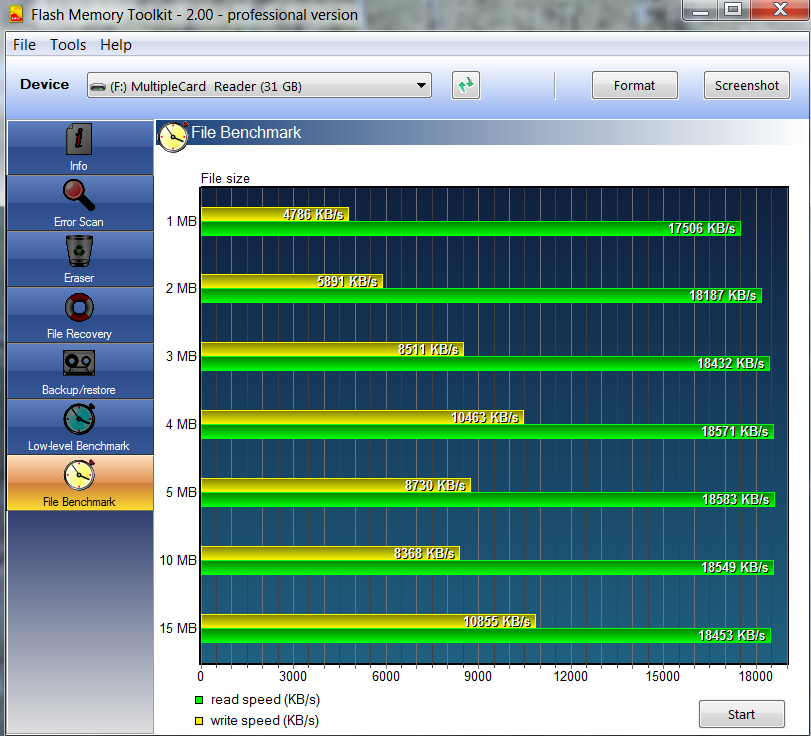The width and height of the screenshot is (811, 736).
Task: Click the app icon in title bar
Action: 15,14
